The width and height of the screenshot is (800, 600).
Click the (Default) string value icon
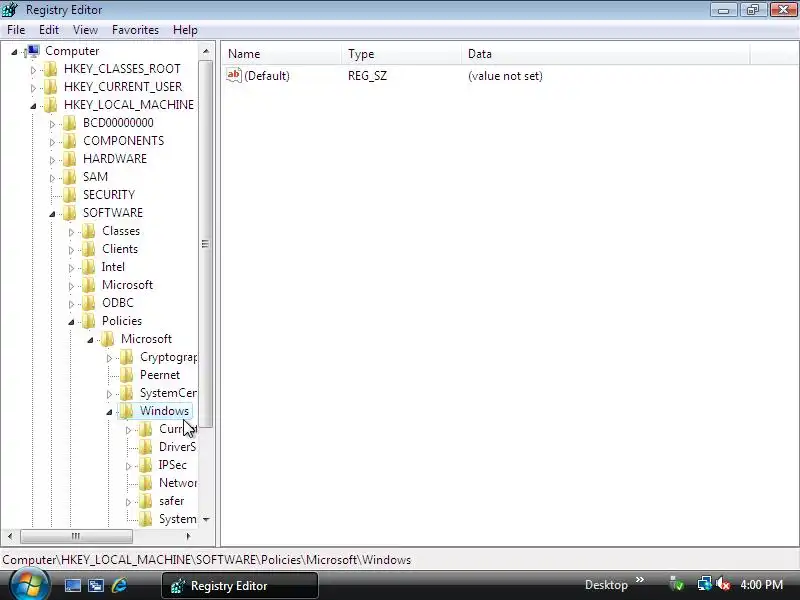click(234, 75)
